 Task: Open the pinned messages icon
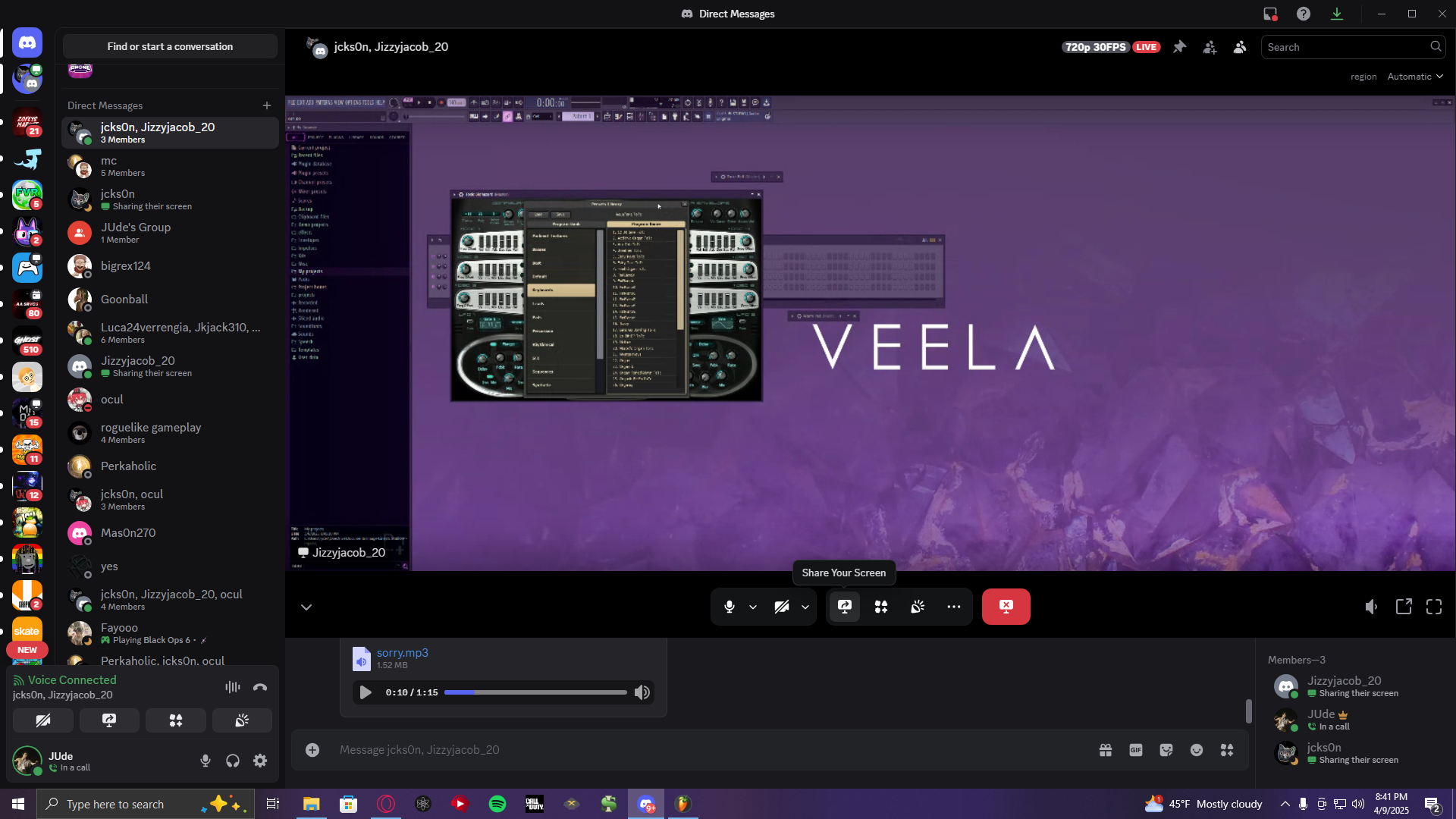(x=1179, y=47)
